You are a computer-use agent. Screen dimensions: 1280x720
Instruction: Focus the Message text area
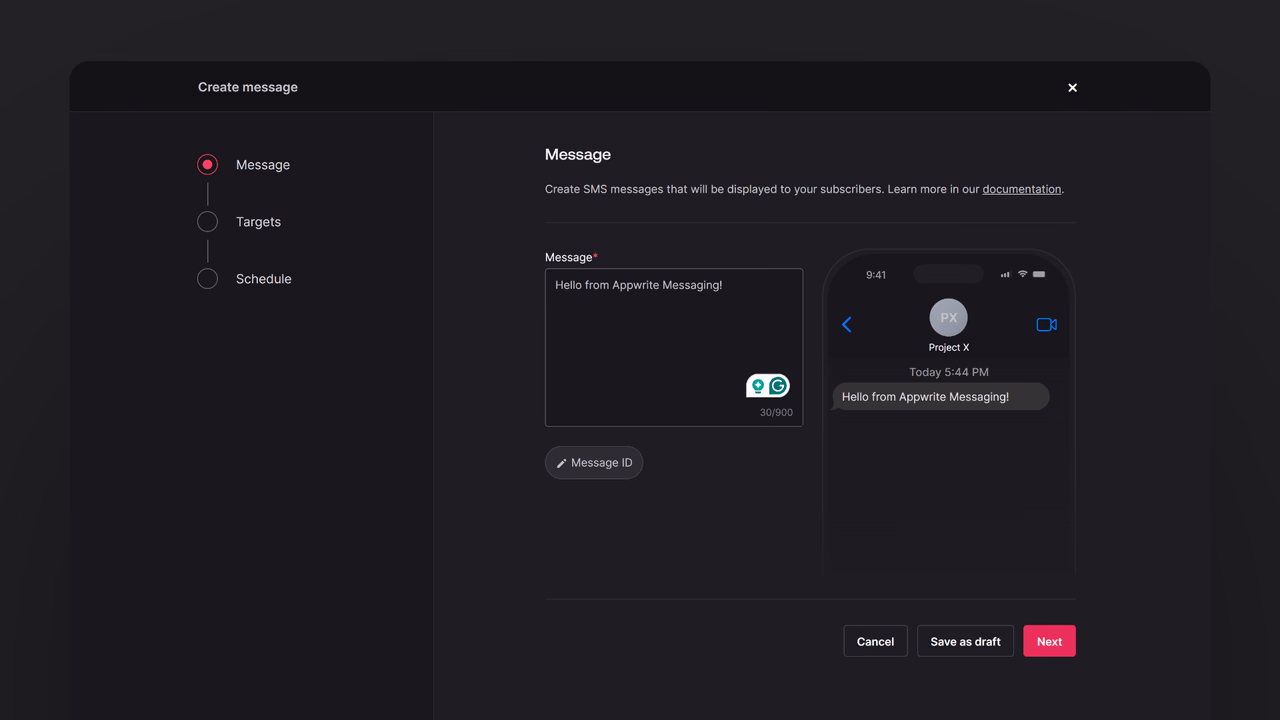point(674,347)
